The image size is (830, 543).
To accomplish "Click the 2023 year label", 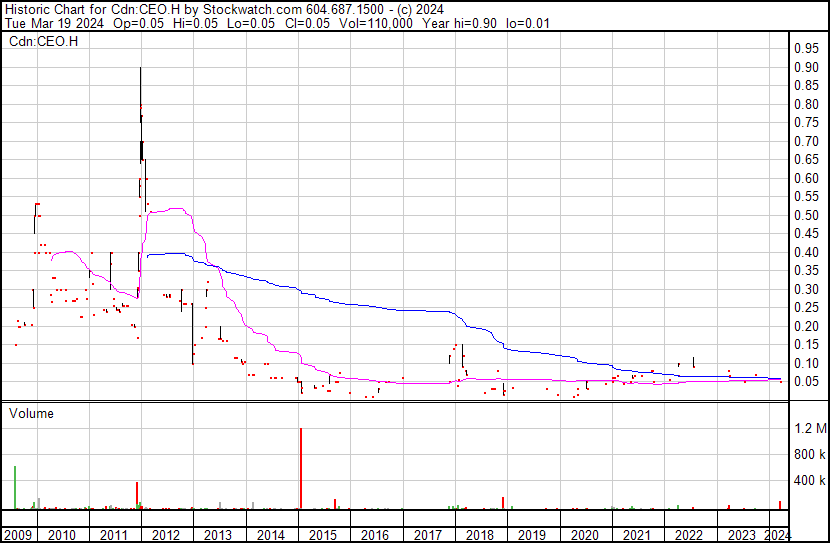I will [742, 535].
